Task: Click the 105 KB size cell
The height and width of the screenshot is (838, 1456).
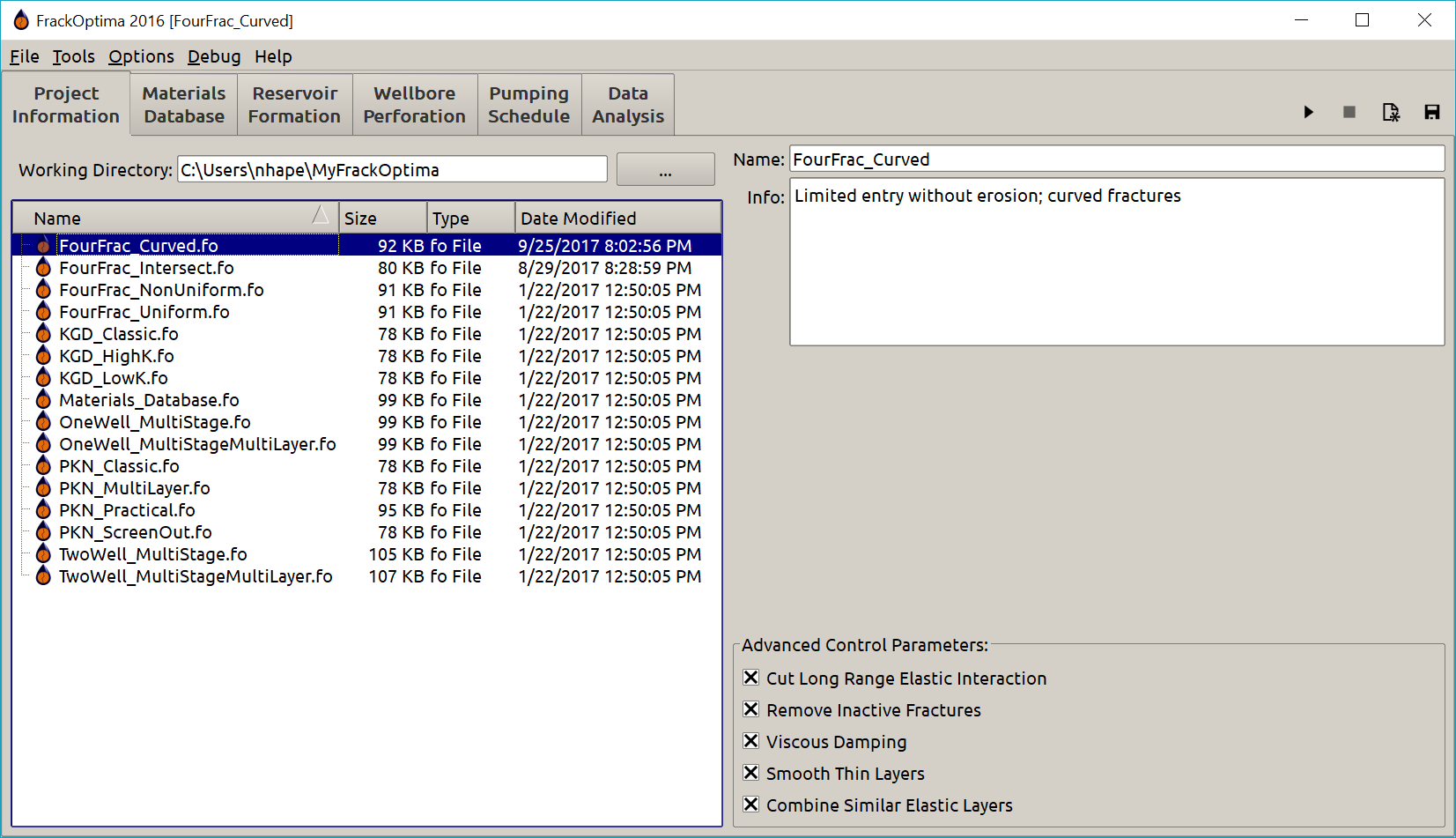Action: tap(396, 553)
